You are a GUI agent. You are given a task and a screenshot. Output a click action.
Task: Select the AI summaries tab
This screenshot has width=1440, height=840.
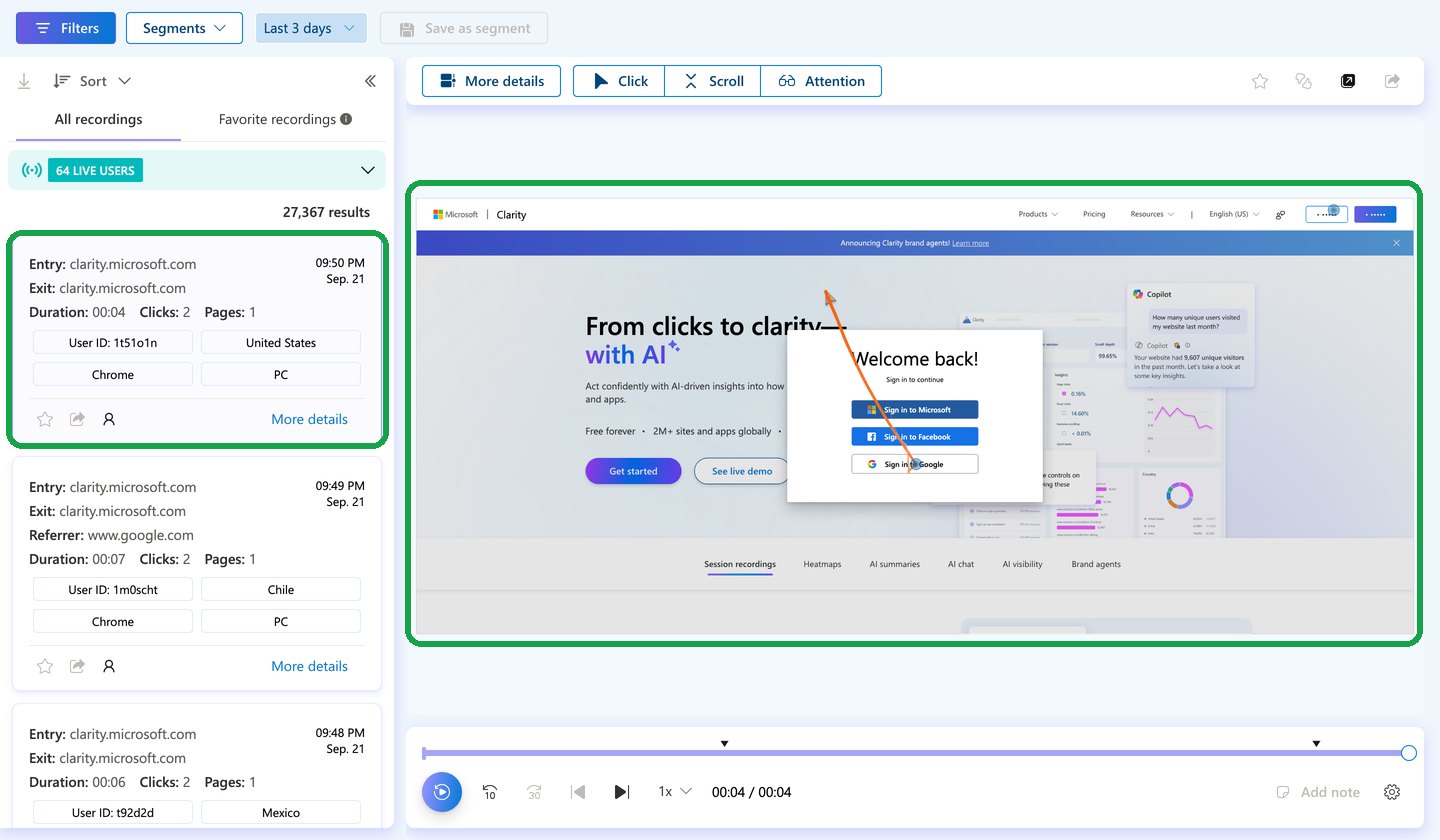click(894, 564)
